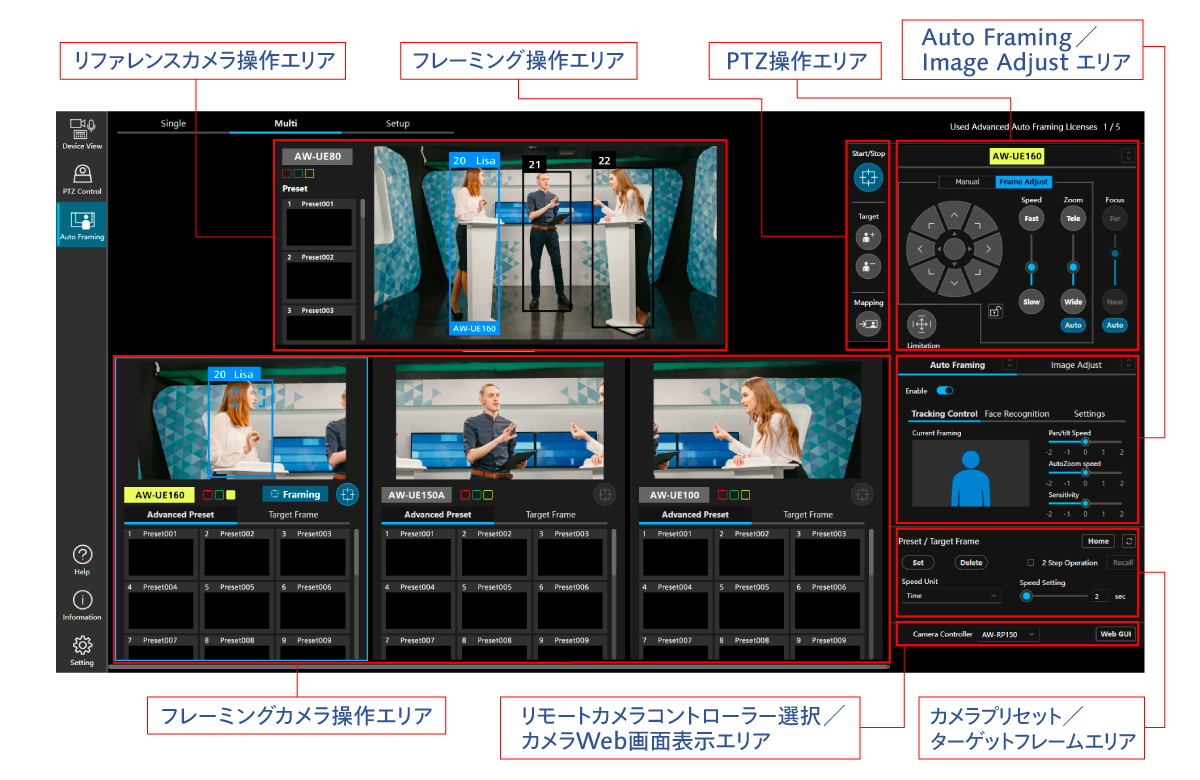
Task: Change the Camera Controller dropdown from AW-RP150
Action: coord(1008,633)
